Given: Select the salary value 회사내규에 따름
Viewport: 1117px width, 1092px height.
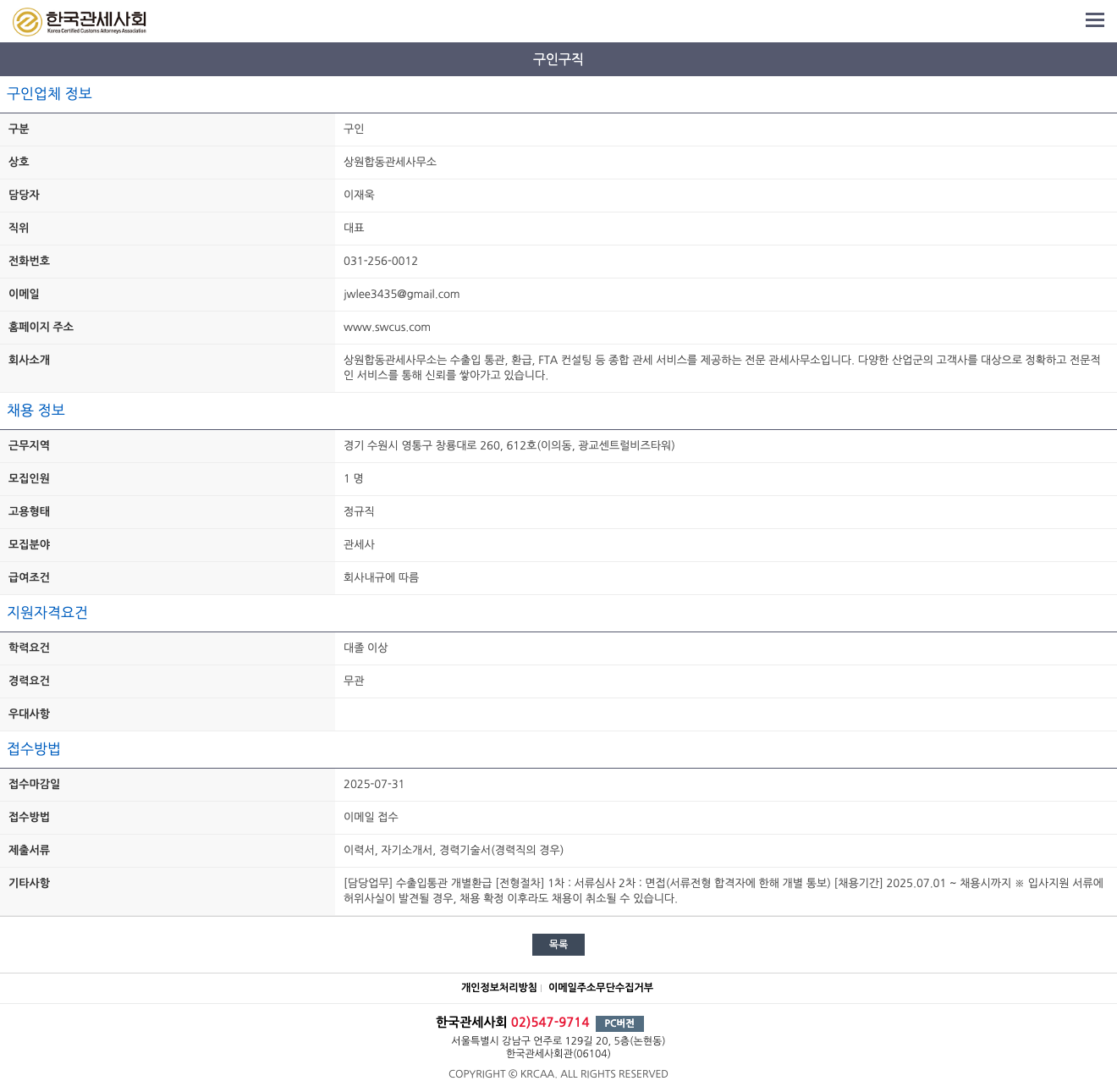Looking at the screenshot, I should [x=381, y=577].
